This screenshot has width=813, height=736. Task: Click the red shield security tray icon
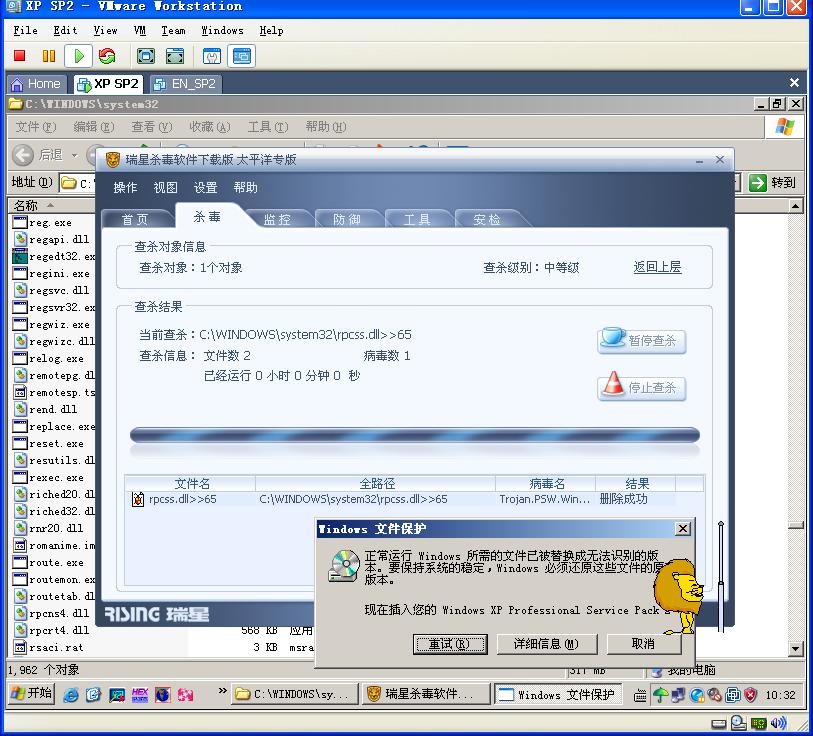[x=750, y=695]
